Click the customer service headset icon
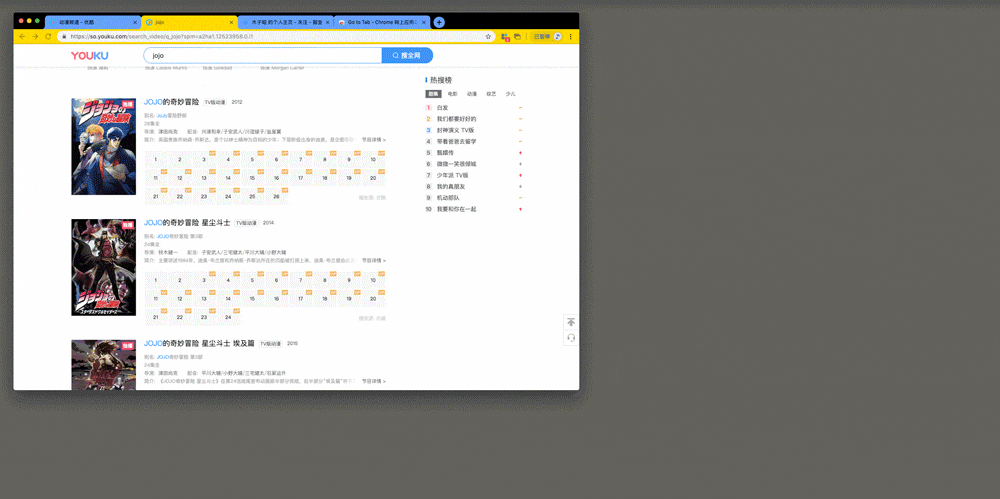 (571, 338)
